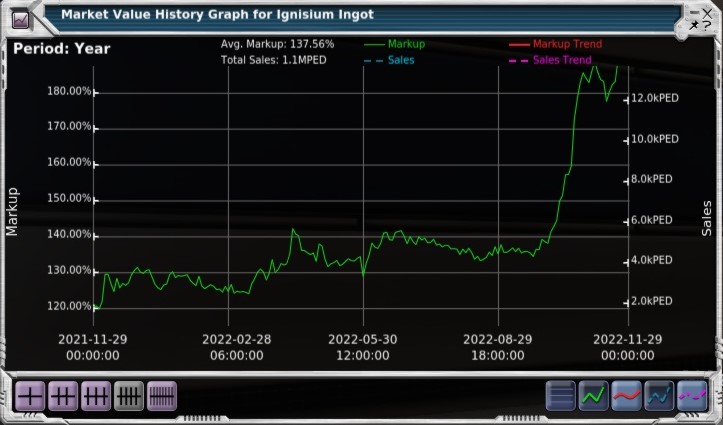Image resolution: width=723 pixels, height=425 pixels.
Task: Click the 140.00% markup axis label
Action: coord(69,234)
